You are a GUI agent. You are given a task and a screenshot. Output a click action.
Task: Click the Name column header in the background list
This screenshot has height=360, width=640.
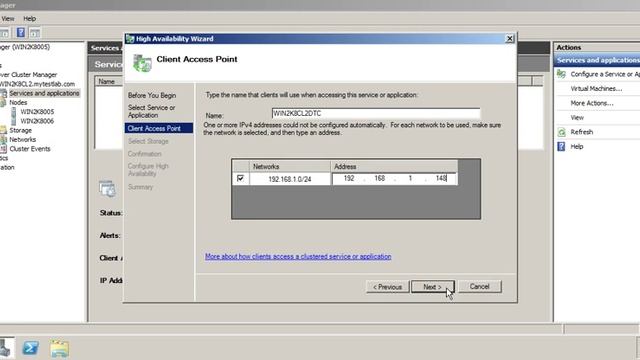107,81
